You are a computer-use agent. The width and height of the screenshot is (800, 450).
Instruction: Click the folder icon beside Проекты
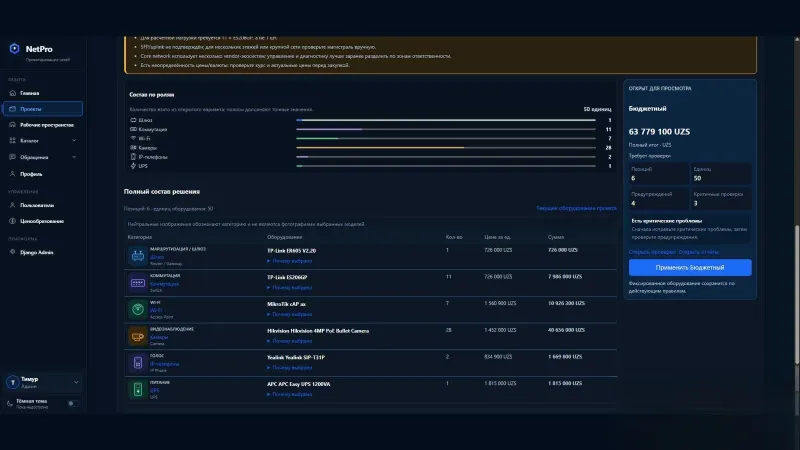point(13,109)
